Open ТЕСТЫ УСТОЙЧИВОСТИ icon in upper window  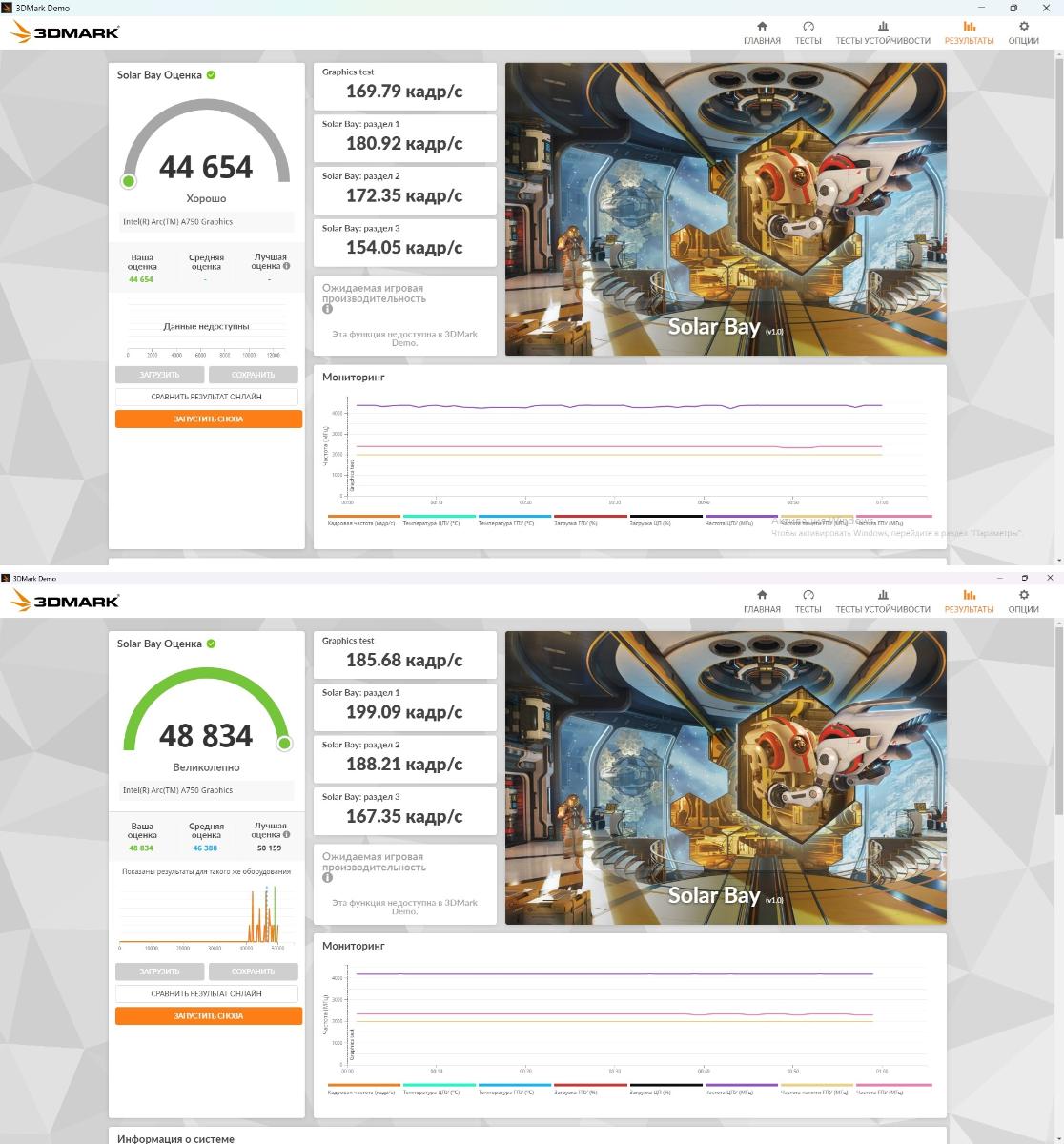[883, 27]
